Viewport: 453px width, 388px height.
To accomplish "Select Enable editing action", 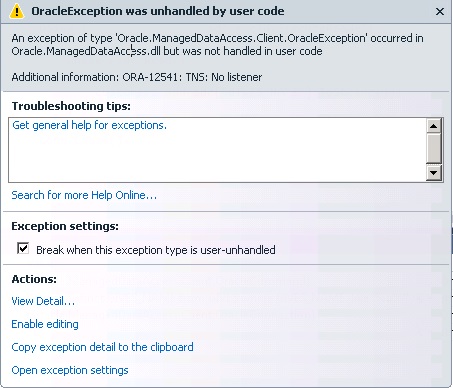I will tap(45, 324).
